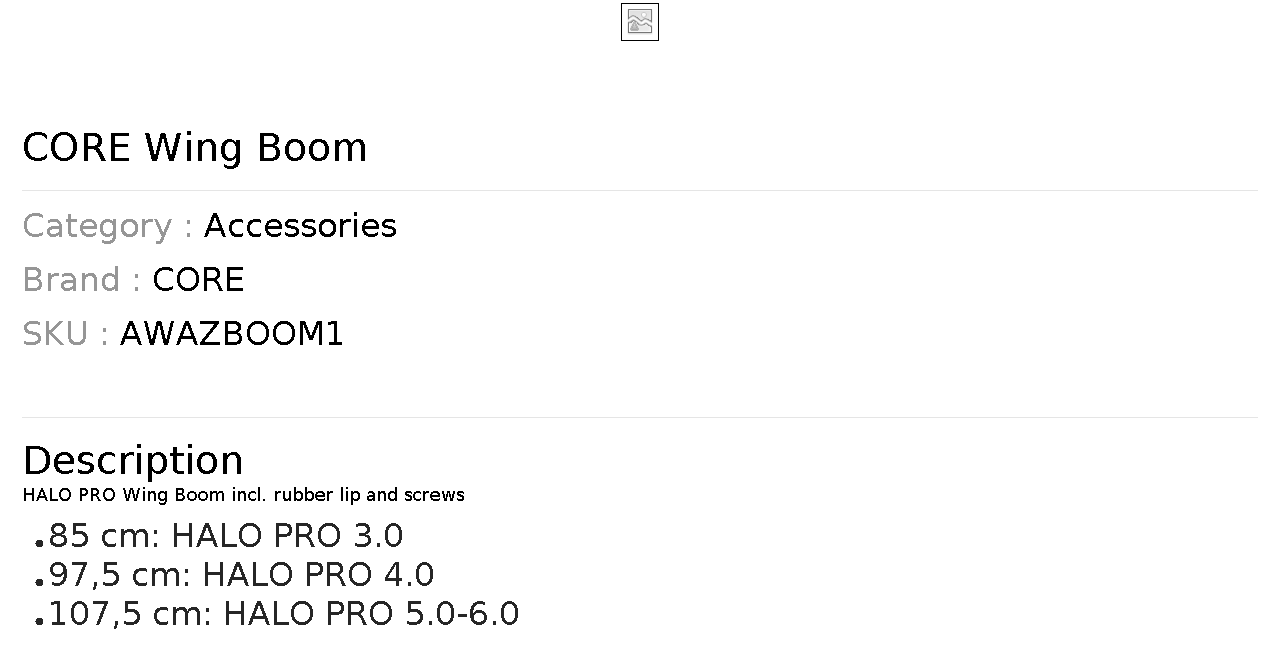Click the "Brand :" label
The width and height of the screenshot is (1280, 655).
pyautogui.click(x=81, y=280)
